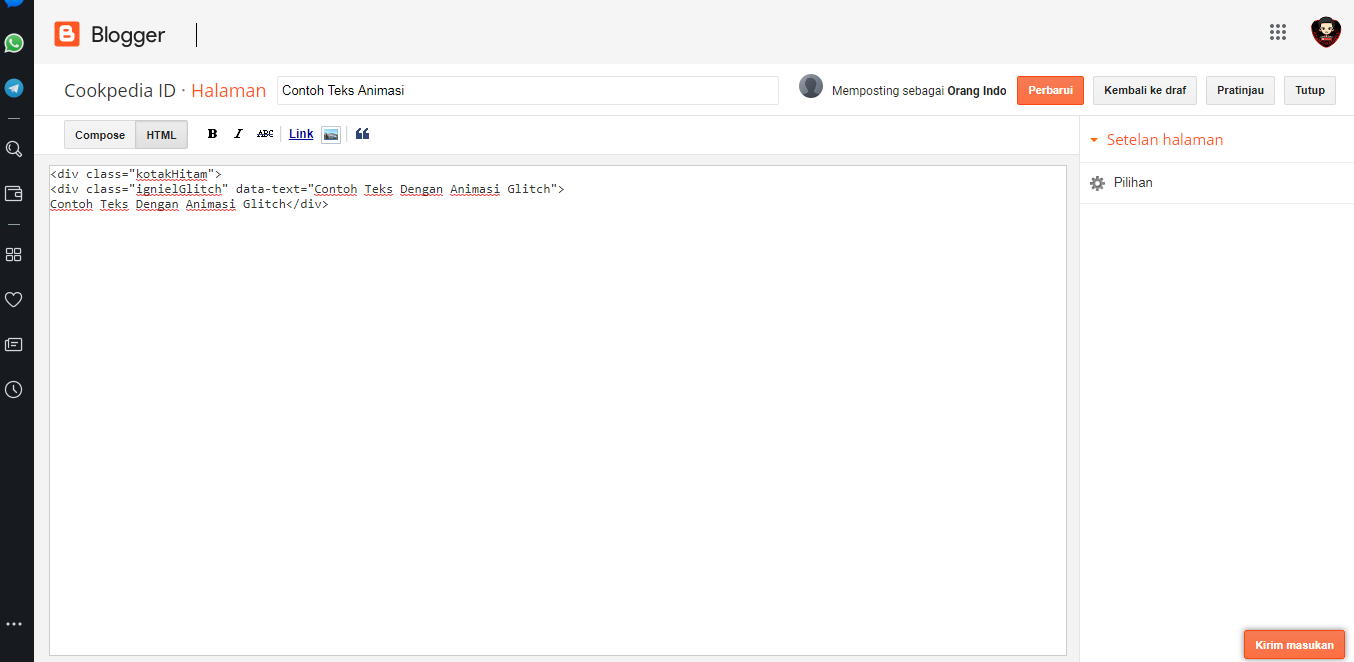Toggle bold formatting in editor toolbar
The width and height of the screenshot is (1354, 662).
[x=212, y=134]
